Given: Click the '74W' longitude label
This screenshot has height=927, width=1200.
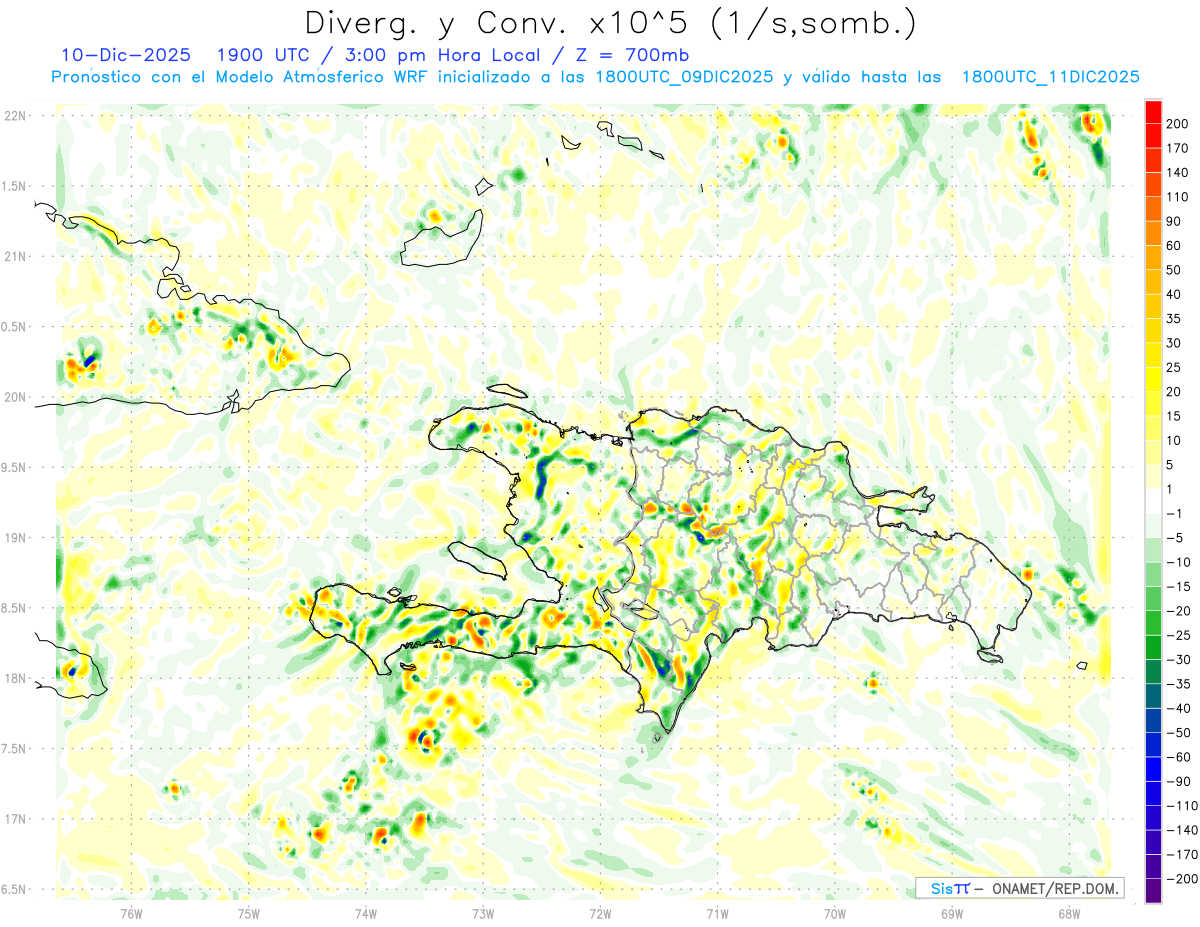Looking at the screenshot, I should (x=366, y=913).
